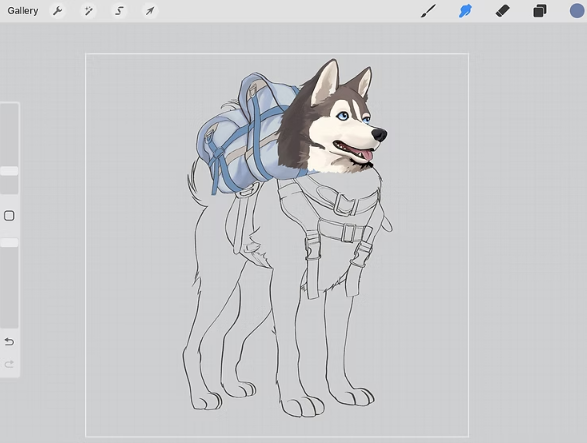Select the Smudge finger tool
Viewport: 587px width, 443px height.
point(465,11)
